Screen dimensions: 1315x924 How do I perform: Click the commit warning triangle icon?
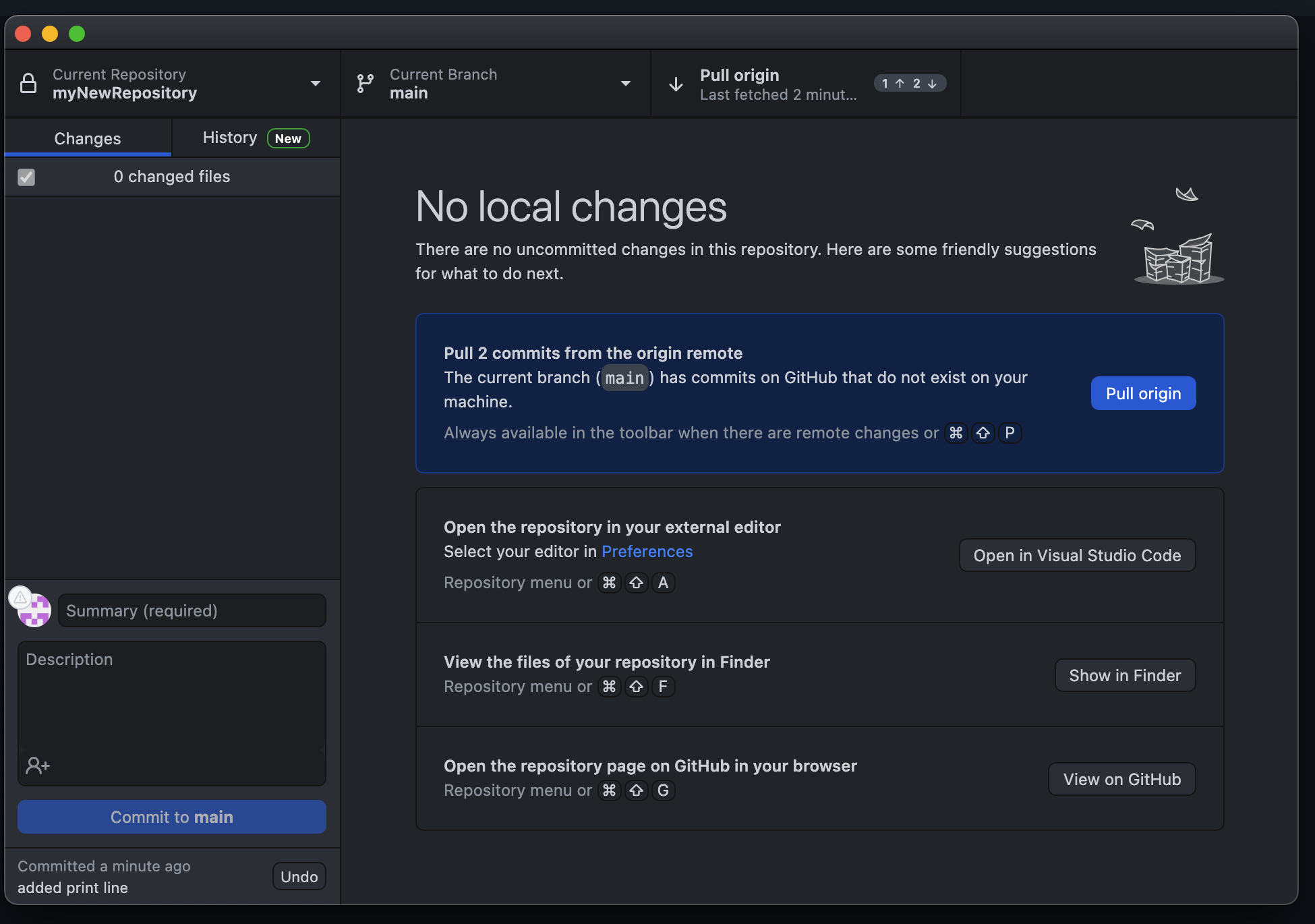coord(20,597)
